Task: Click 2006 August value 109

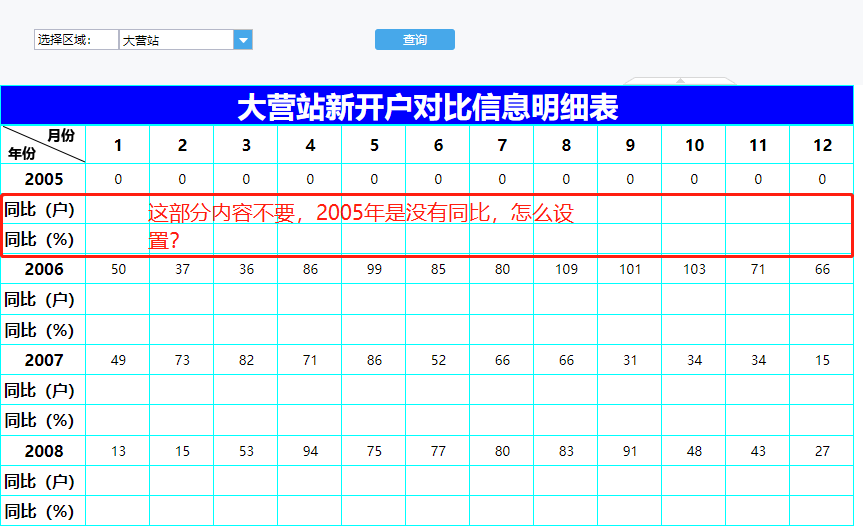Action: click(x=566, y=269)
